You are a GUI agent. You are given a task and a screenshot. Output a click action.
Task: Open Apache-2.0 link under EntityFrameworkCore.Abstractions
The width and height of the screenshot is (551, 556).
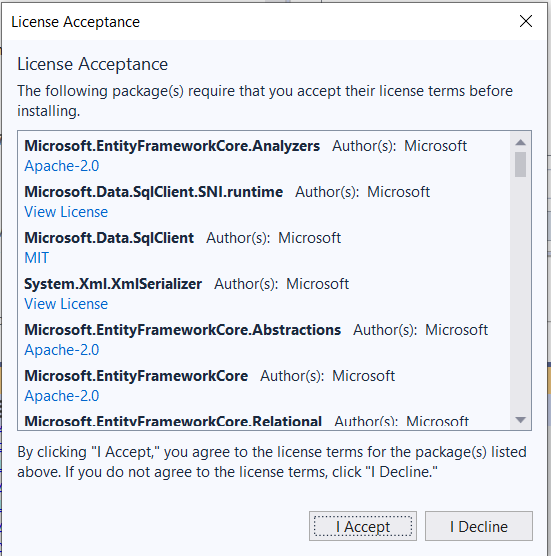click(62, 350)
